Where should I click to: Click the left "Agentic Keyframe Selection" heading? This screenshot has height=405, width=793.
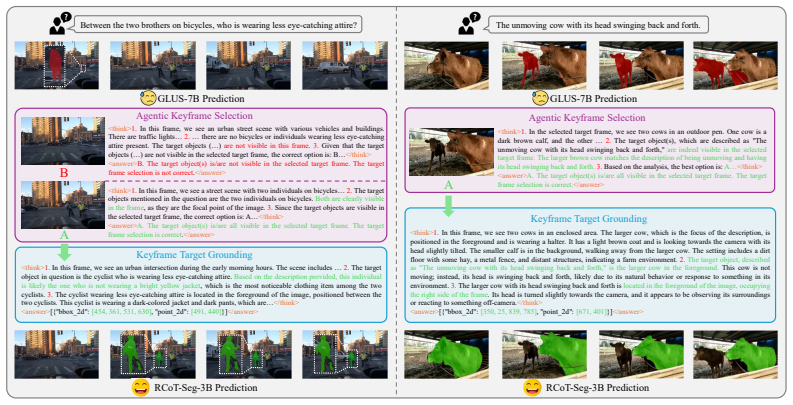pyautogui.click(x=194, y=116)
